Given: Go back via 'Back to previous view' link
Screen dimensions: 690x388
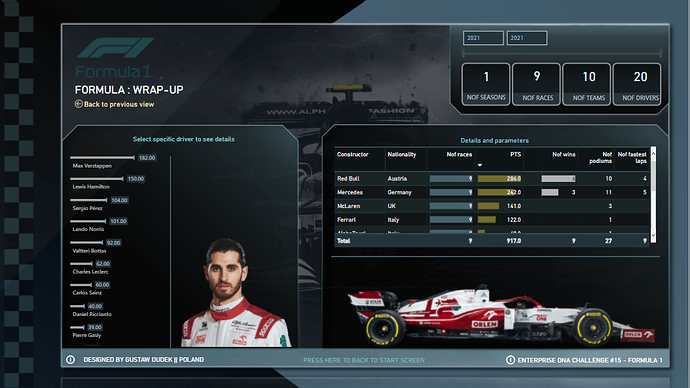Looking at the screenshot, I should click(119, 104).
